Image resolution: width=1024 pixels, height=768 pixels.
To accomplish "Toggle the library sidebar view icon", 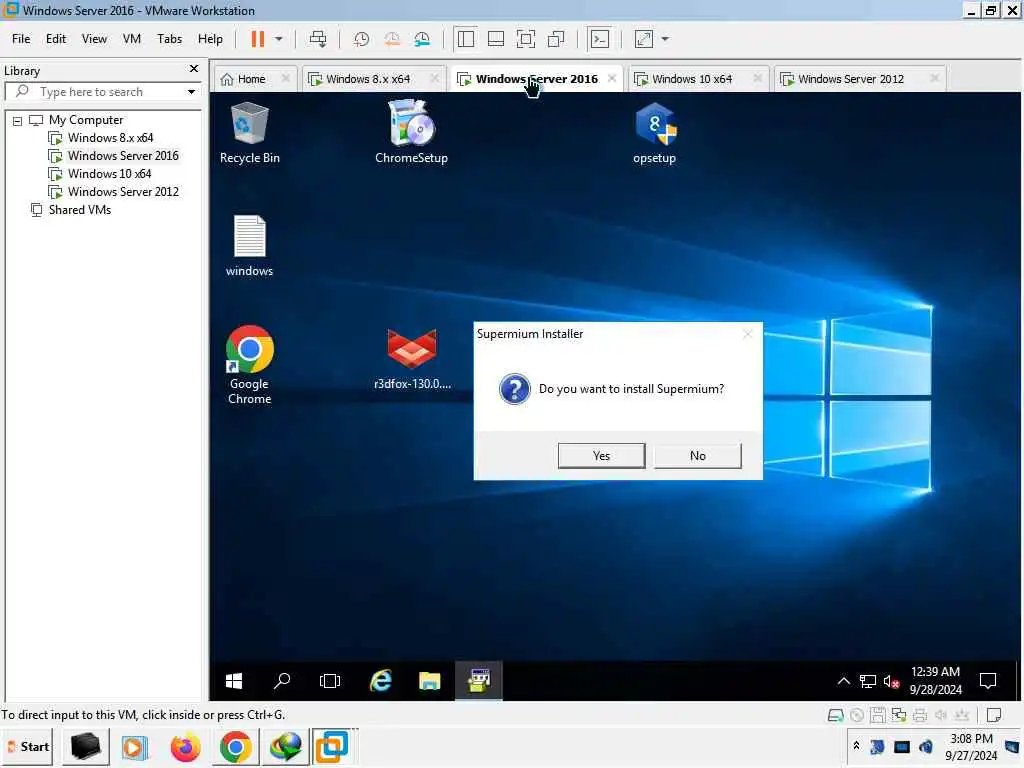I will (x=466, y=39).
